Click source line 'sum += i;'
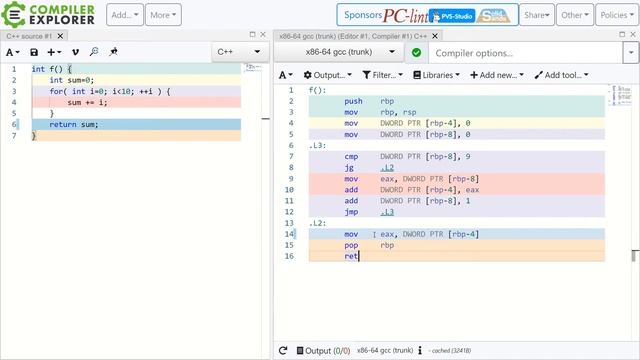 coord(136,102)
